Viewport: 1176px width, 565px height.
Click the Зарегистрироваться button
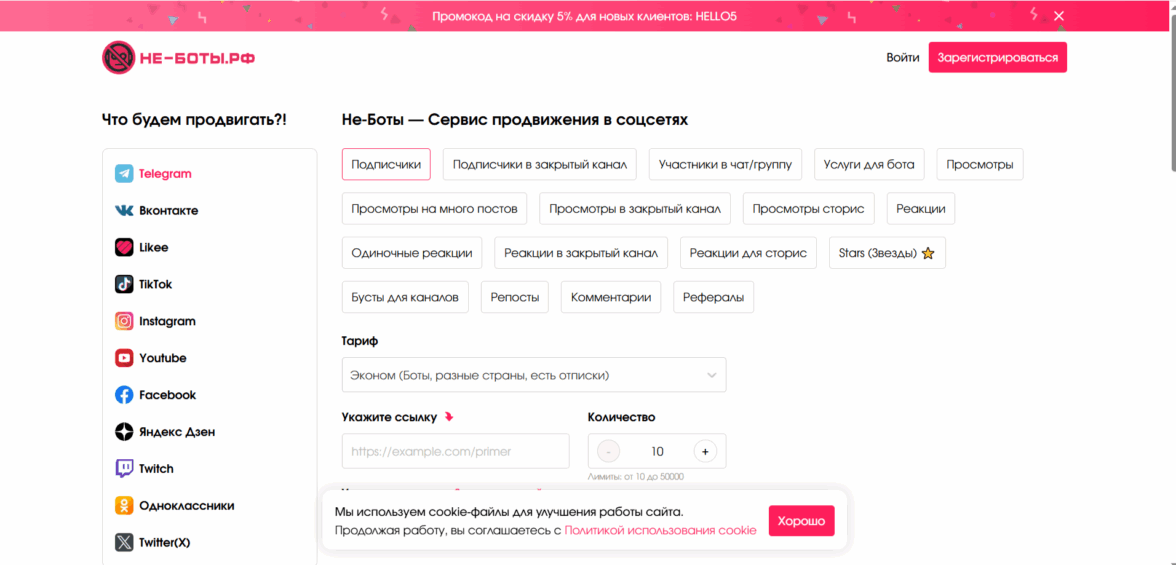point(998,57)
